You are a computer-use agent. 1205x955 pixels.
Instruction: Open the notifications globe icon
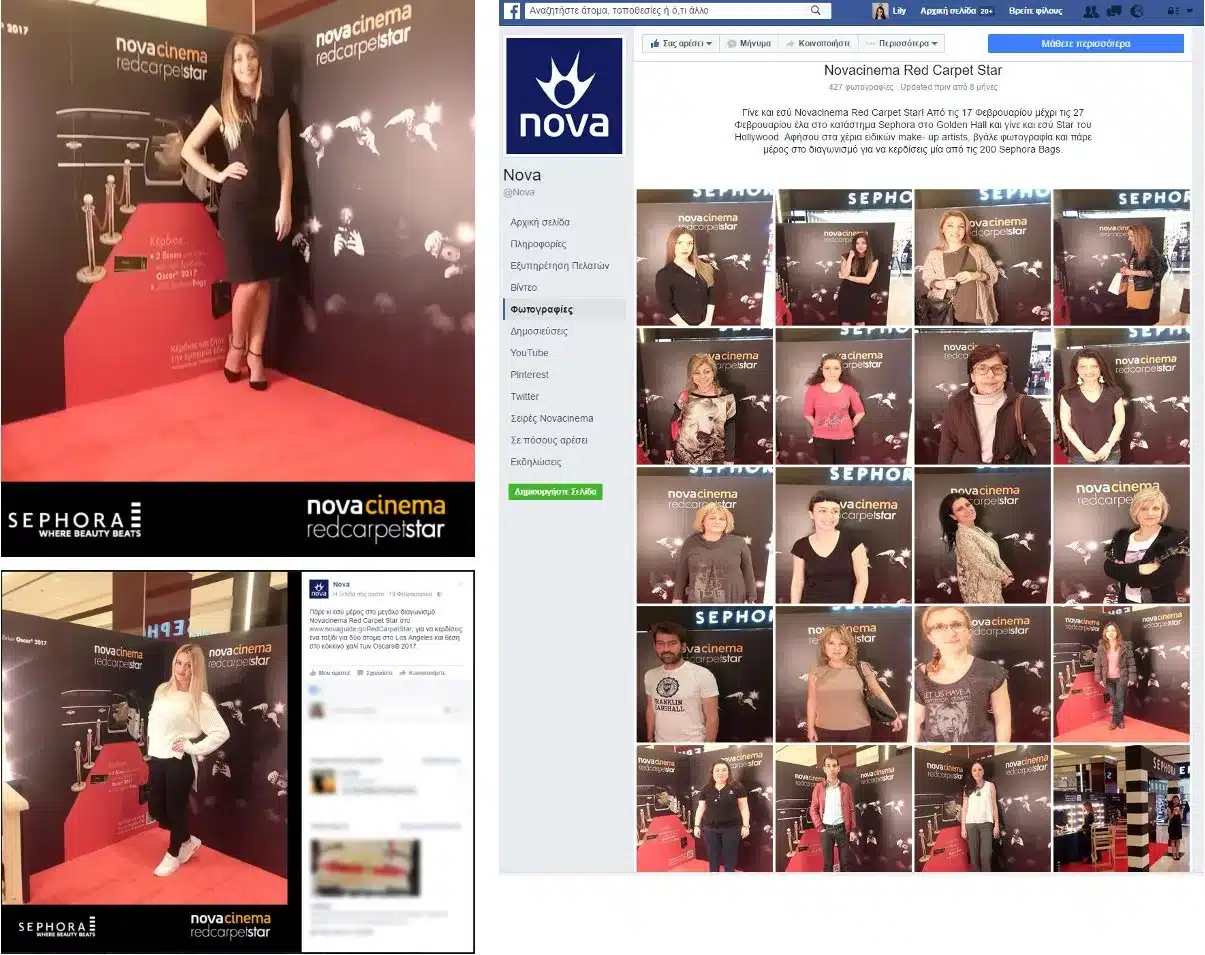[1136, 11]
